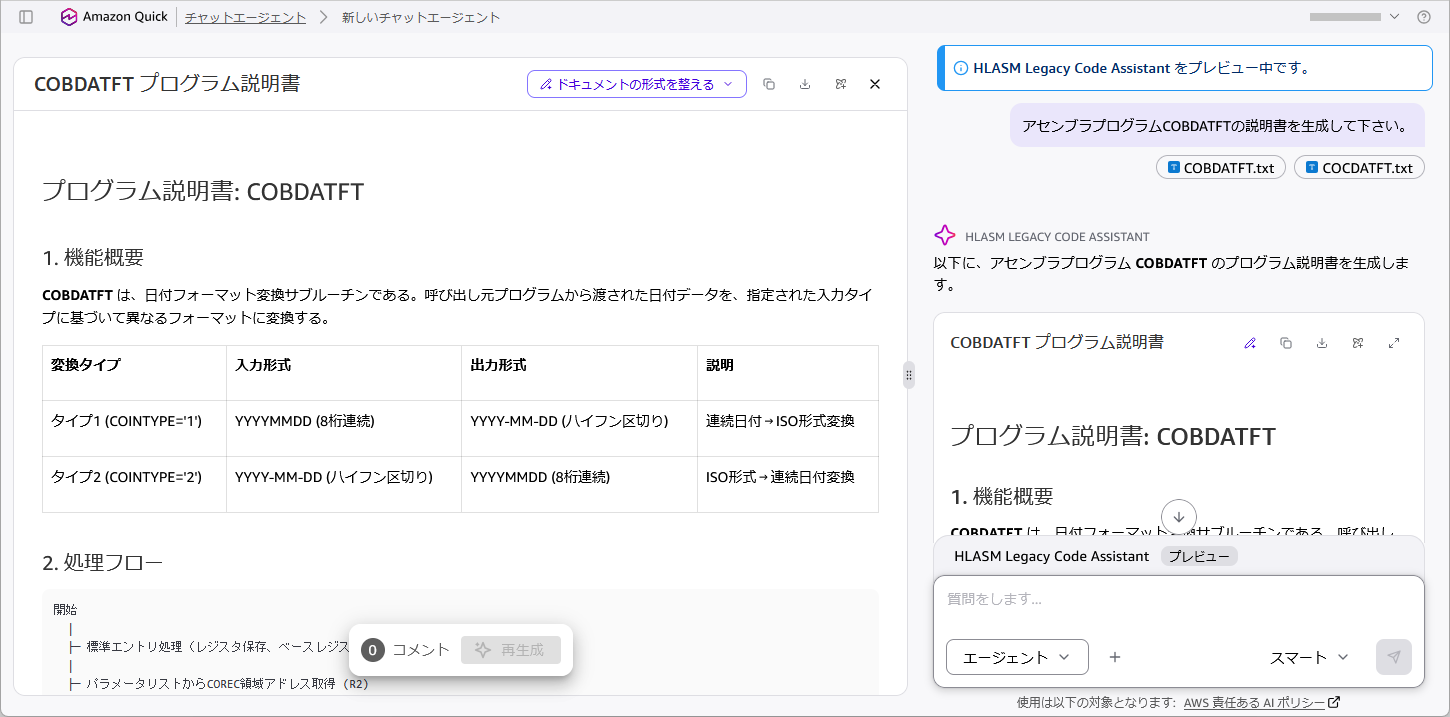
Task: Open the エージェント mode dropdown
Action: point(1017,657)
